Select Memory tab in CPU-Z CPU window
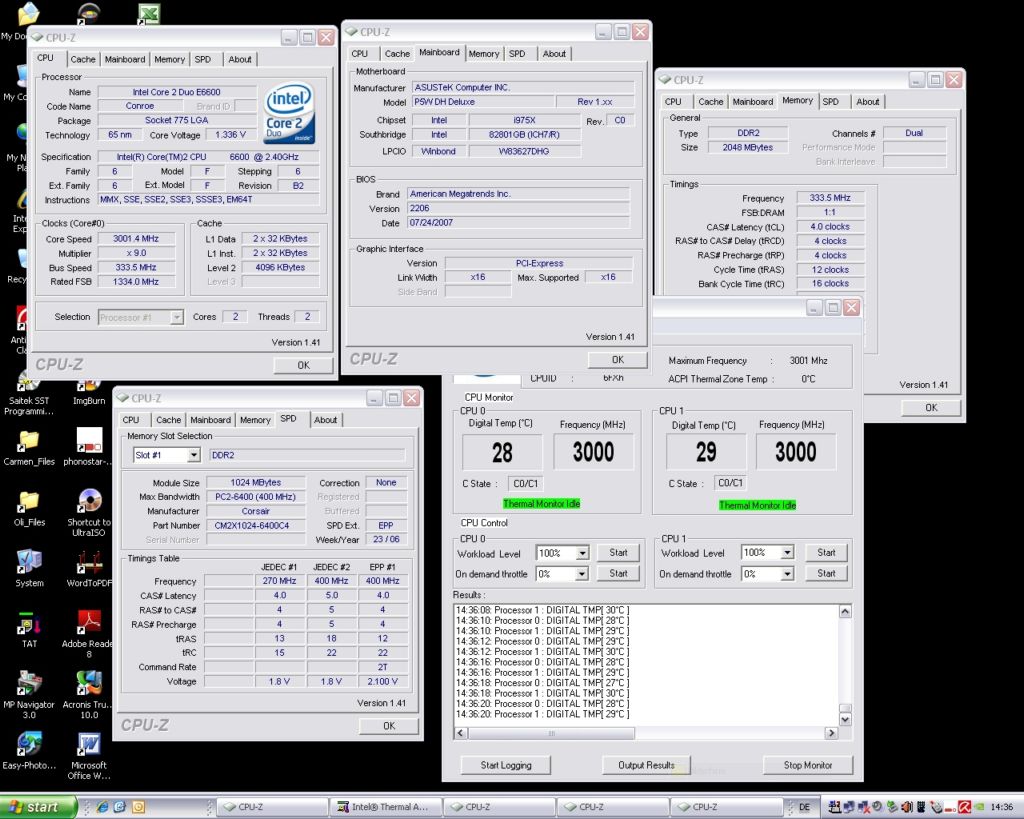Image resolution: width=1024 pixels, height=819 pixels. [170, 59]
